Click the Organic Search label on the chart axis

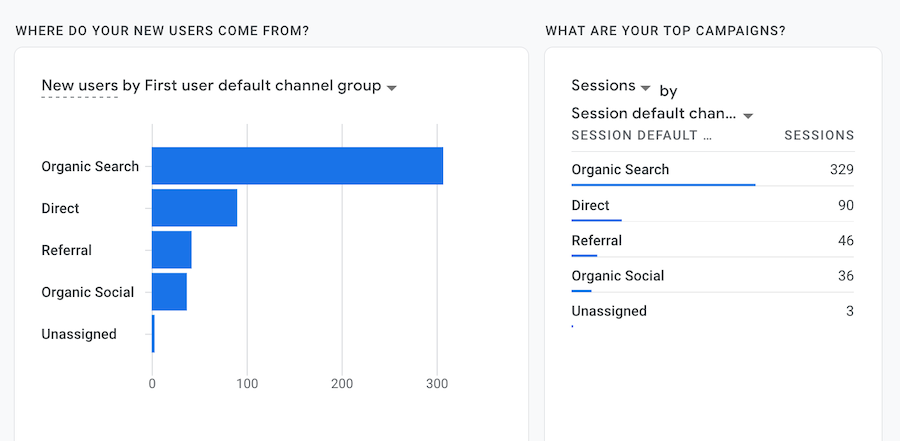[90, 166]
